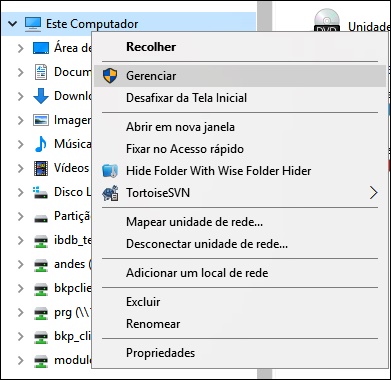The height and width of the screenshot is (380, 391).
Task: Click the Gerenciar shield icon
Action: [x=110, y=76]
